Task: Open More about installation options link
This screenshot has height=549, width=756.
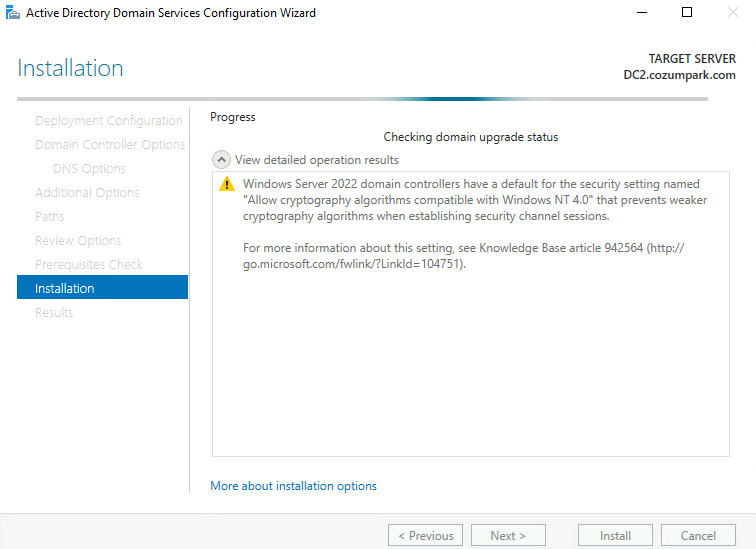Action: tap(293, 486)
